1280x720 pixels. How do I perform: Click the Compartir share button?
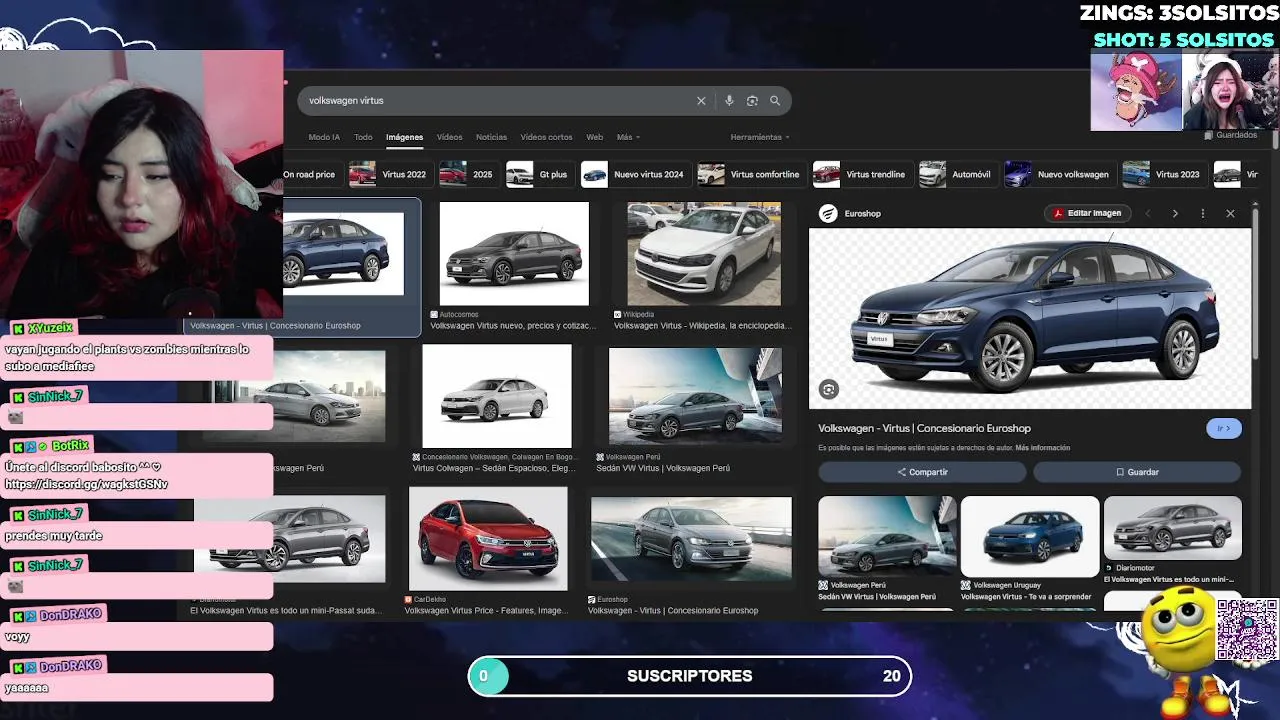click(922, 472)
